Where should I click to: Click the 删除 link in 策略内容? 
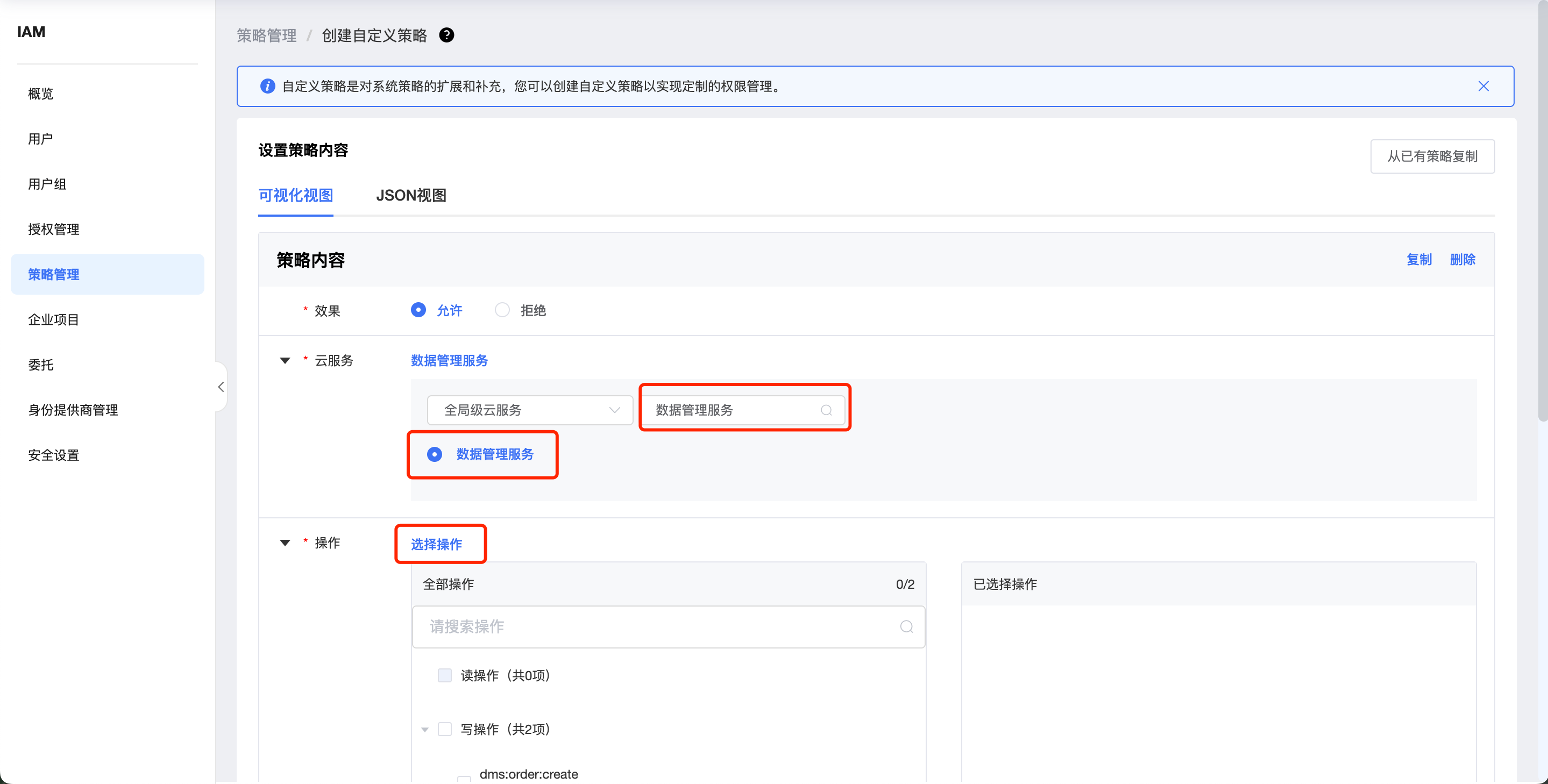(x=1462, y=260)
